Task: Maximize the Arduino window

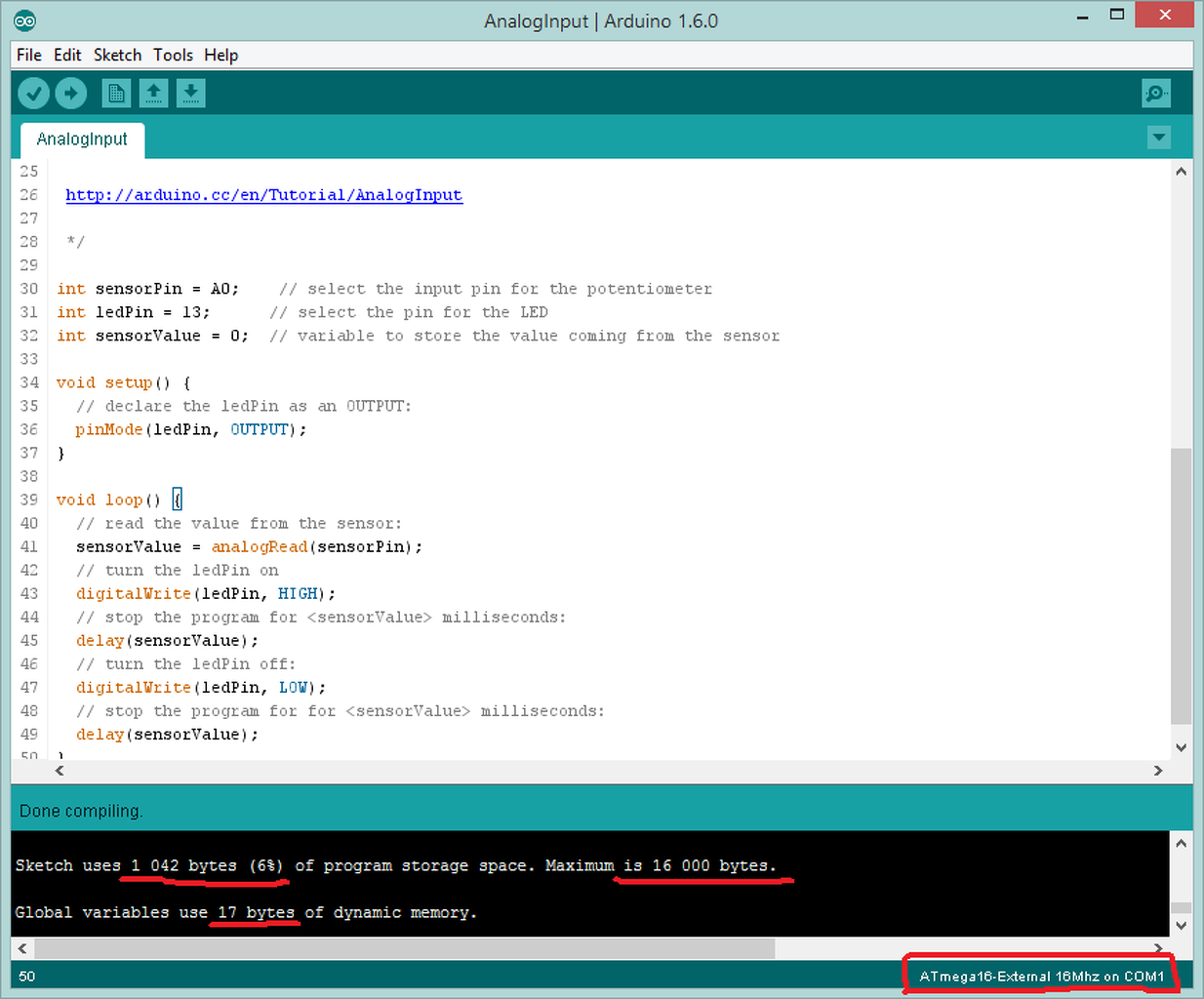Action: pyautogui.click(x=1117, y=15)
